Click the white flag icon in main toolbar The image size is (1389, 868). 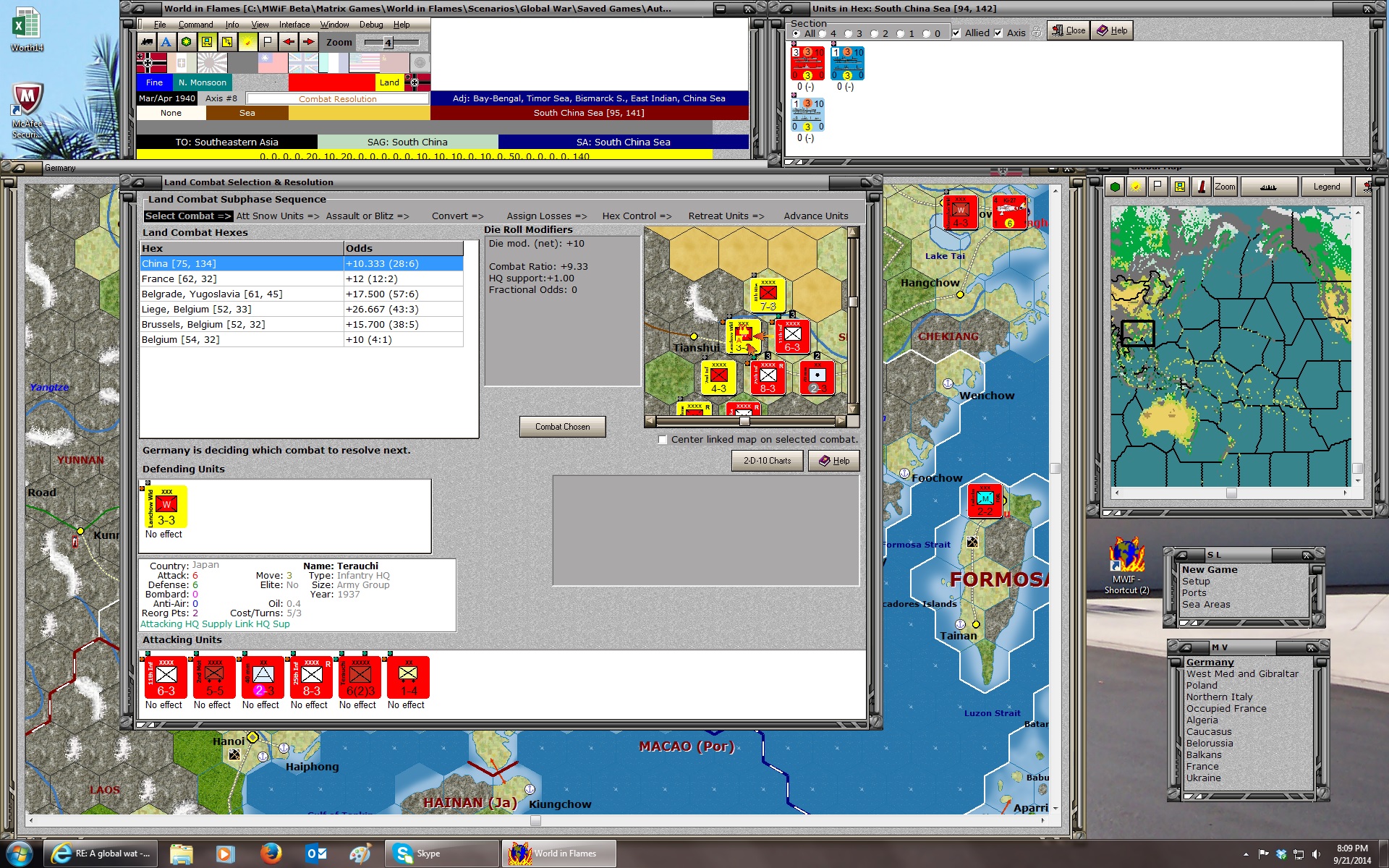tap(268, 42)
